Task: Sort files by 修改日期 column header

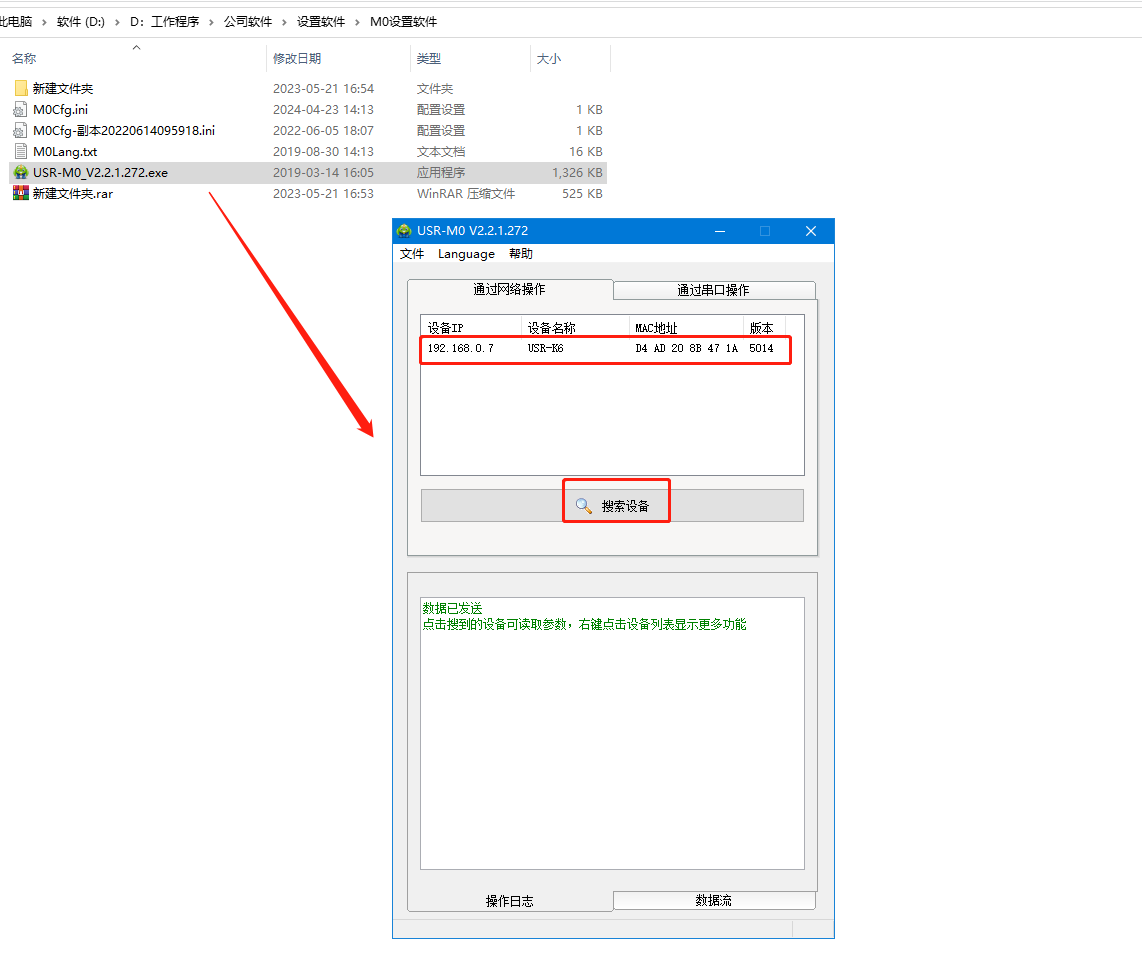Action: point(297,59)
